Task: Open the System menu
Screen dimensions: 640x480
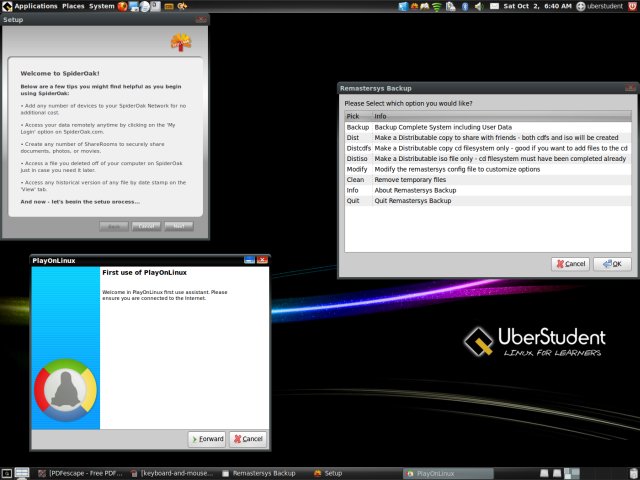Action: tap(101, 6)
